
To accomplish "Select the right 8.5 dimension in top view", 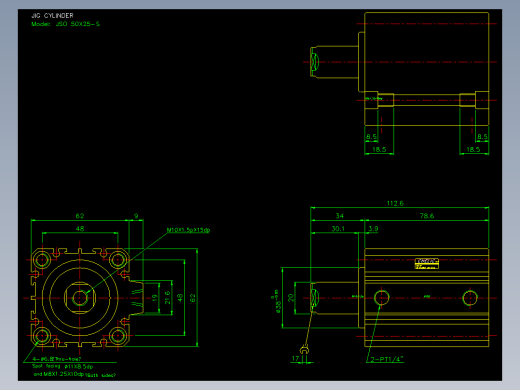I will (x=482, y=137).
